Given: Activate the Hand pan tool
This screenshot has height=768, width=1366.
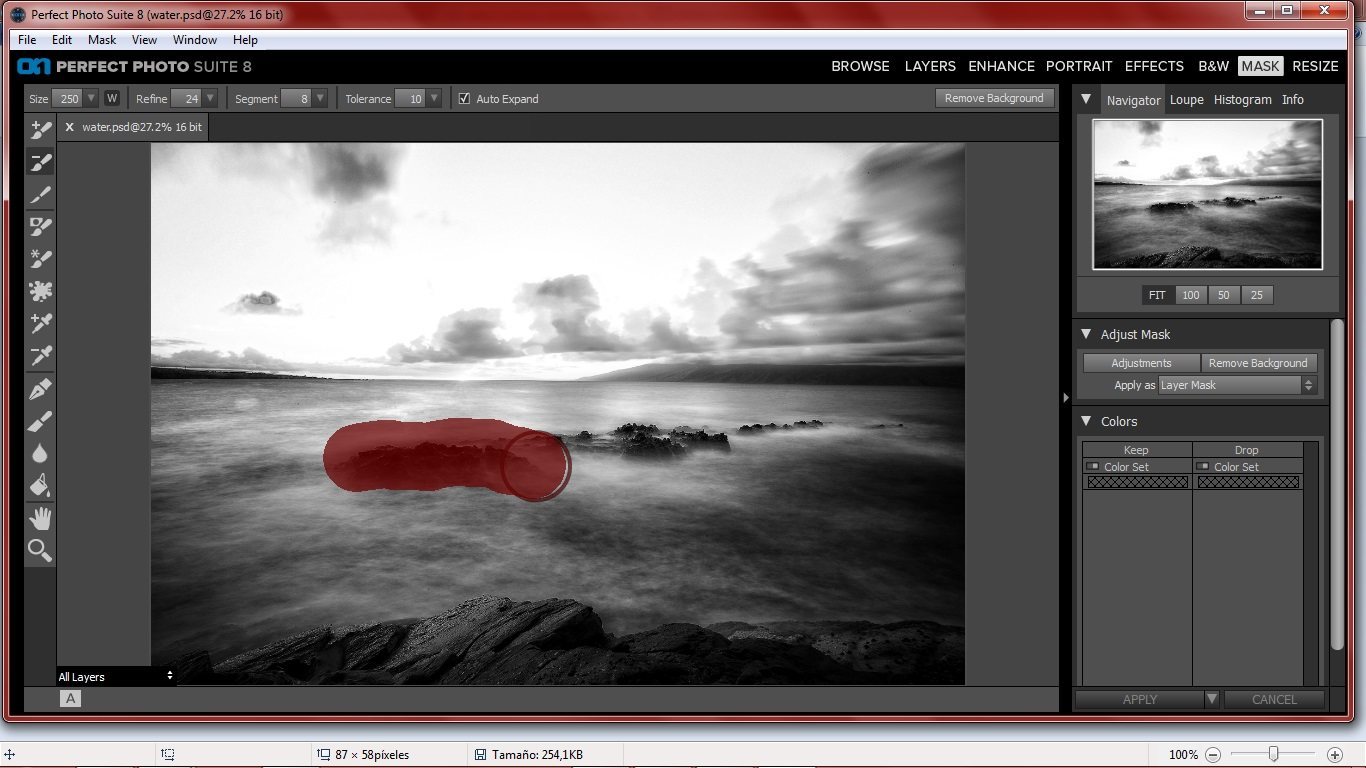Looking at the screenshot, I should point(40,516).
